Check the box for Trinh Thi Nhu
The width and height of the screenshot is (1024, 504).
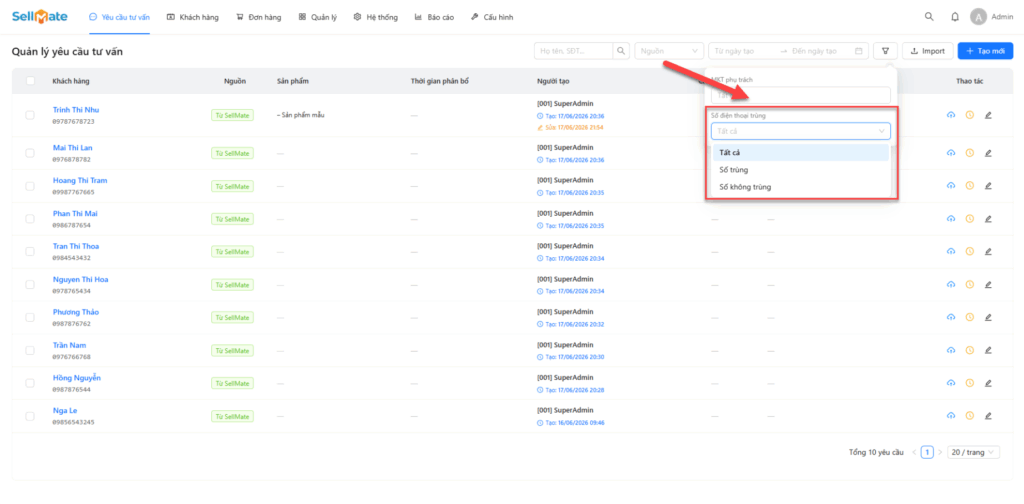30,115
